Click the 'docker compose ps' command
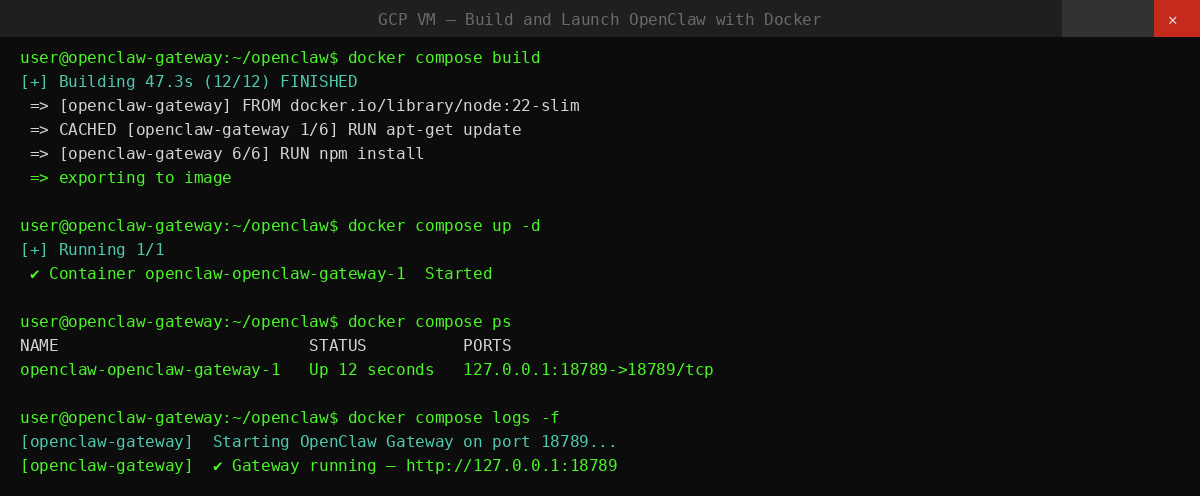The image size is (1200, 496). tap(429, 322)
